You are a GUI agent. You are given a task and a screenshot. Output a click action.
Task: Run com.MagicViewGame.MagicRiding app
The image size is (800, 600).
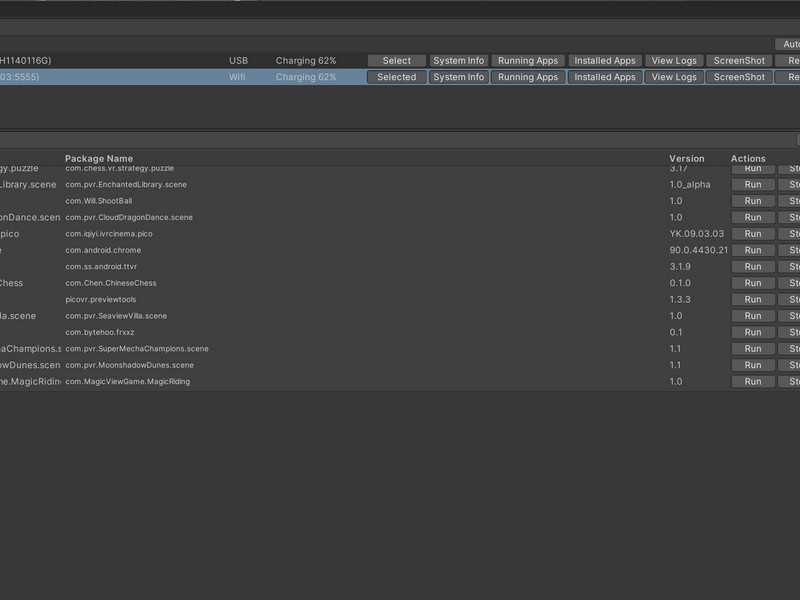point(753,382)
